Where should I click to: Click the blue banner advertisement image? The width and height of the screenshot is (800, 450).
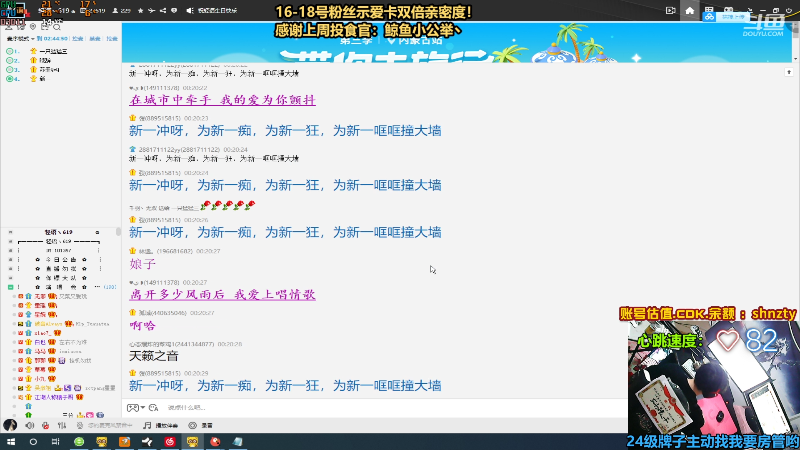click(x=457, y=42)
